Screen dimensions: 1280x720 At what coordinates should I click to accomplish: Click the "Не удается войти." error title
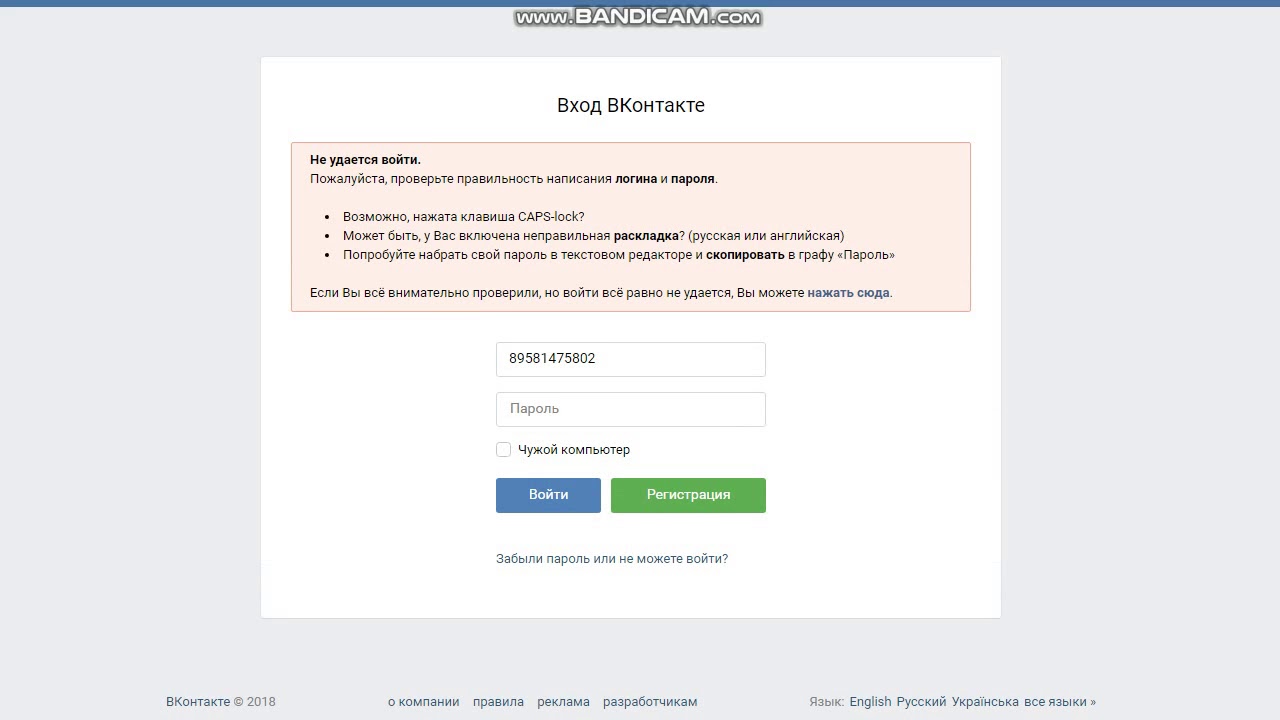coord(365,160)
